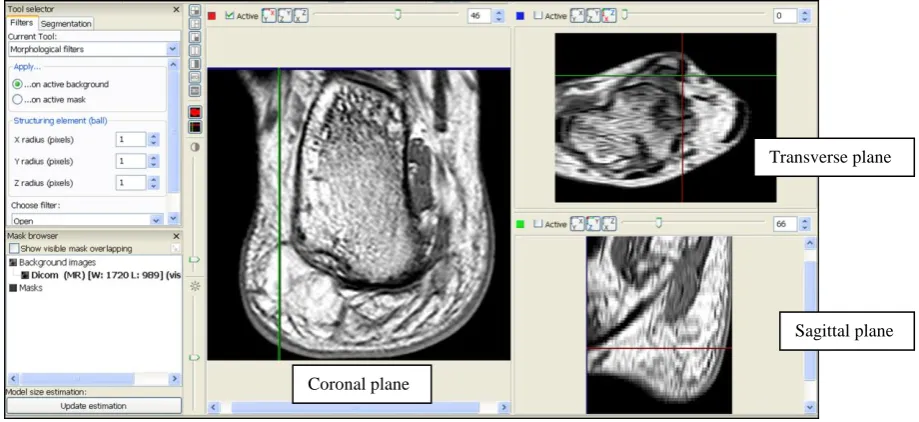Viewport: 919px width, 422px height.
Task: Choose the two-column layout icon with equal white panes
Action: [x=195, y=50]
